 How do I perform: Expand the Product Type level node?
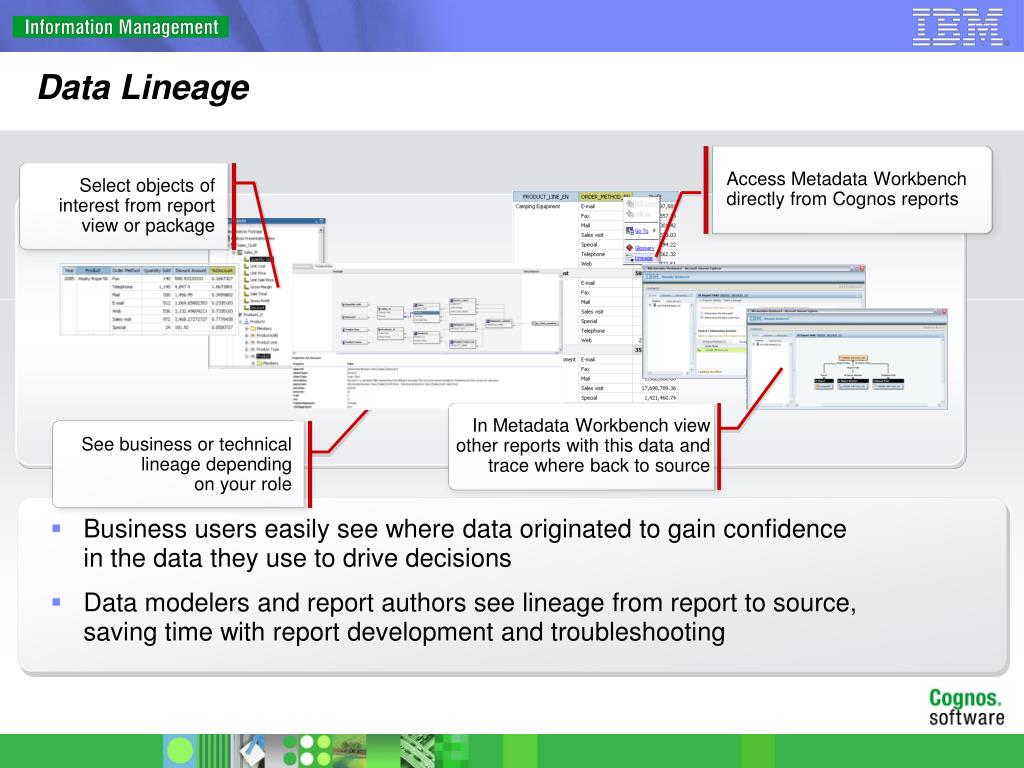[x=247, y=349]
